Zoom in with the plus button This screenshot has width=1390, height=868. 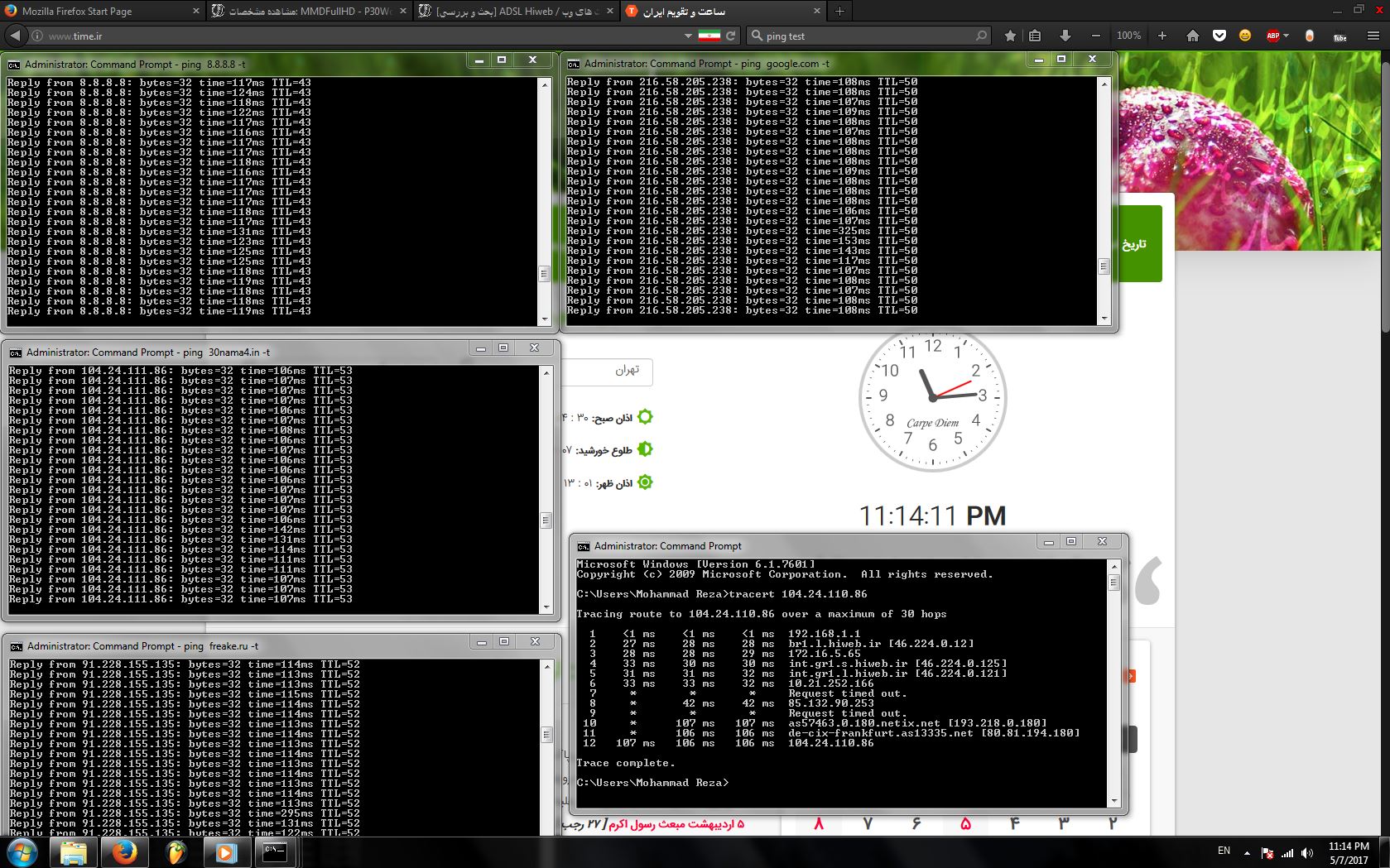click(1162, 36)
